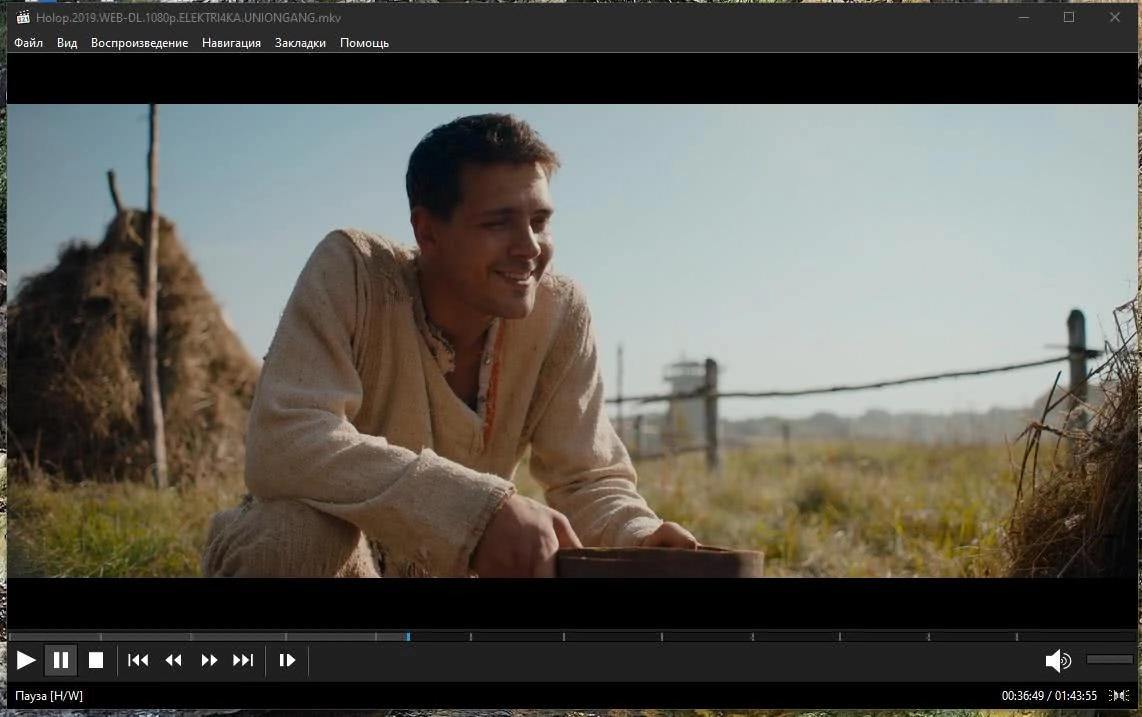Screen dimensions: 1142x717
Task: Increase playback speed with the fast-forward icon
Action: click(209, 660)
